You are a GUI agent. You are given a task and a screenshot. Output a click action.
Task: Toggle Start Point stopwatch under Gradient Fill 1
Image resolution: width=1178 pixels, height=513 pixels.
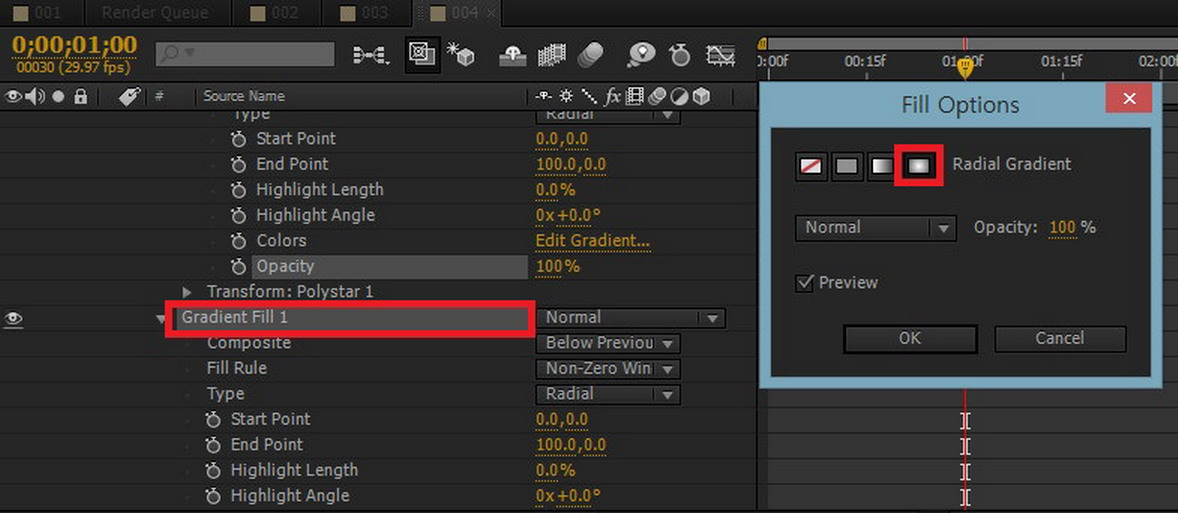pos(213,420)
